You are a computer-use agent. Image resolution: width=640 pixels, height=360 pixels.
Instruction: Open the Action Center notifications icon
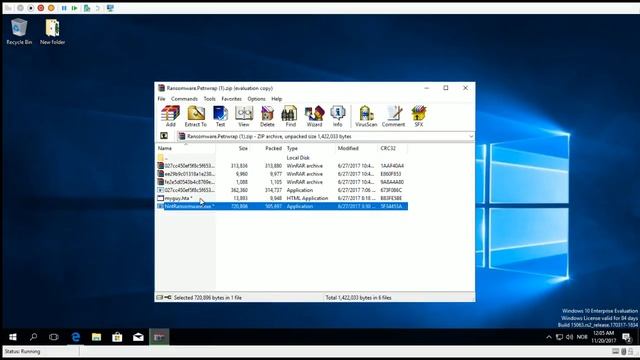(627, 337)
